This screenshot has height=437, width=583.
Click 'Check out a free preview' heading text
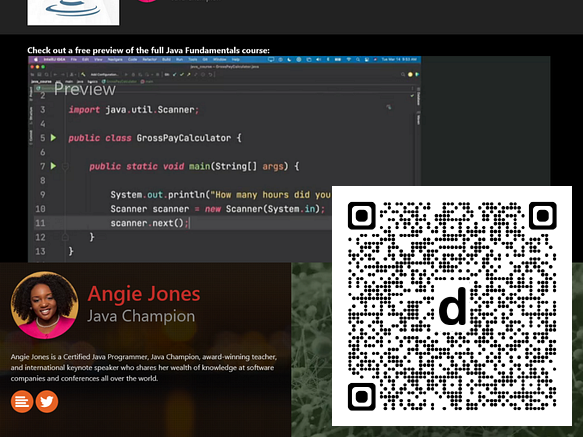[148, 50]
